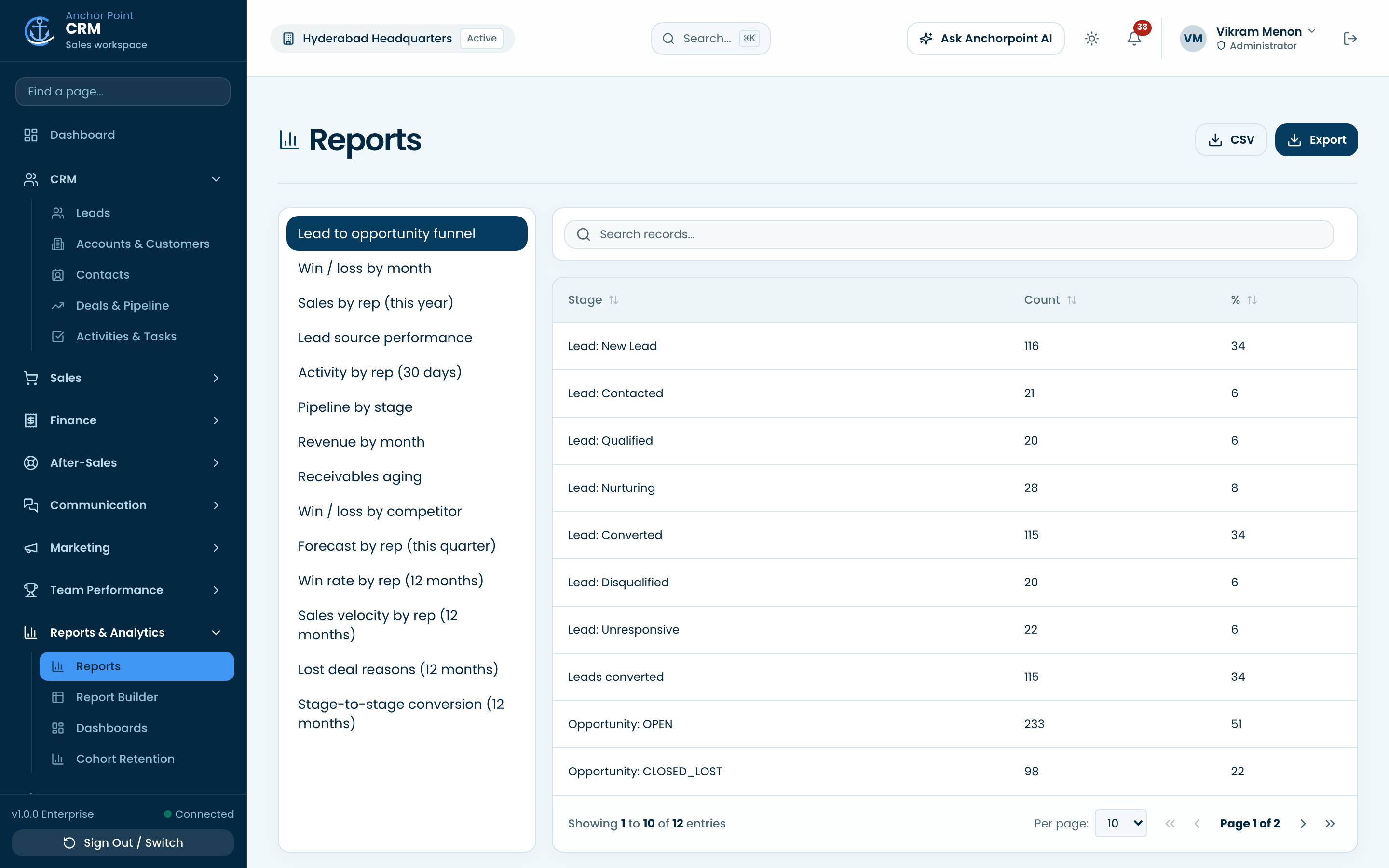Click the Deals & Pipeline trend icon
Viewport: 1389px width, 868px height.
pos(58,306)
